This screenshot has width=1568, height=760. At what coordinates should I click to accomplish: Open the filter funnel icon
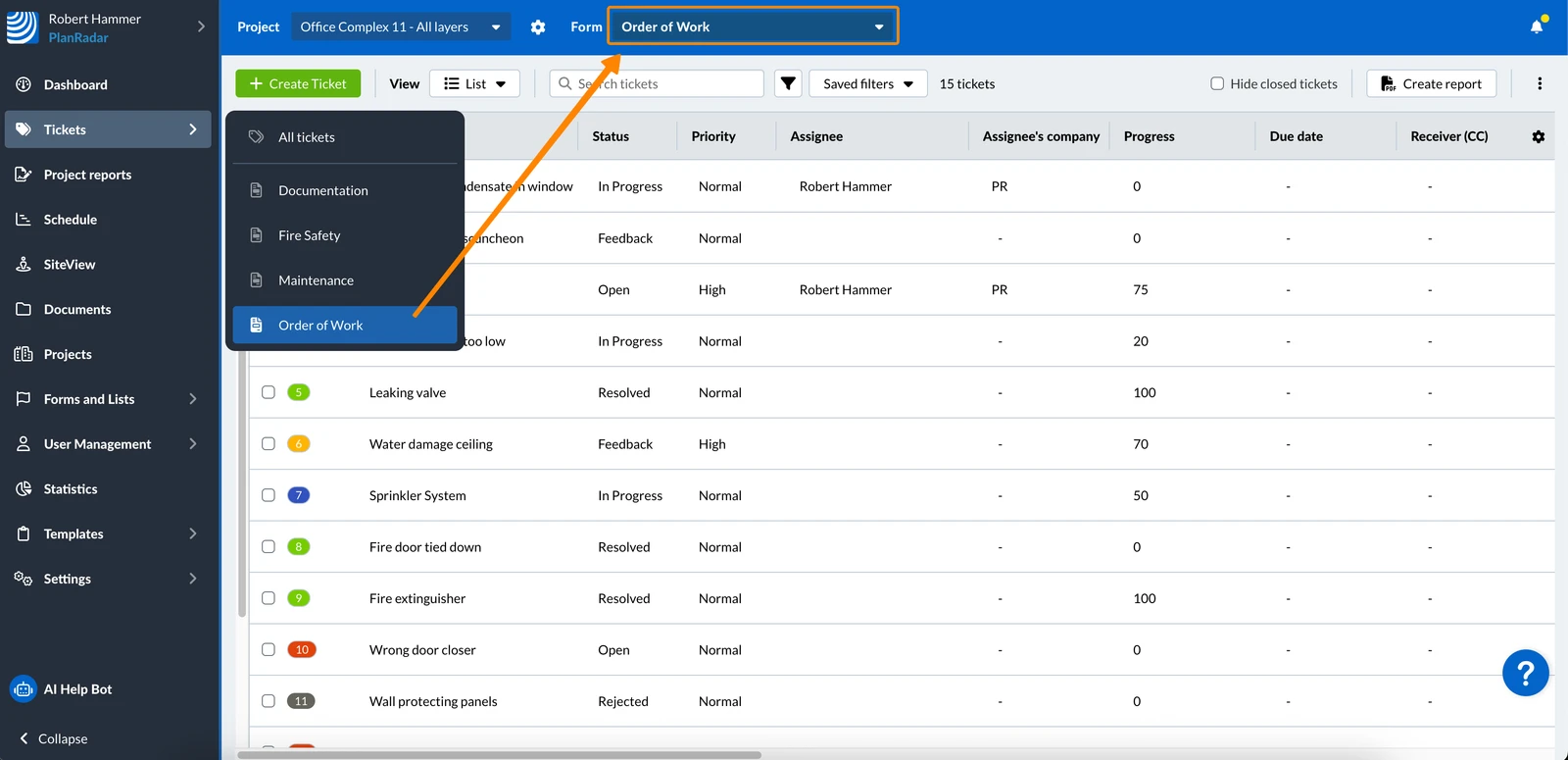coord(788,83)
